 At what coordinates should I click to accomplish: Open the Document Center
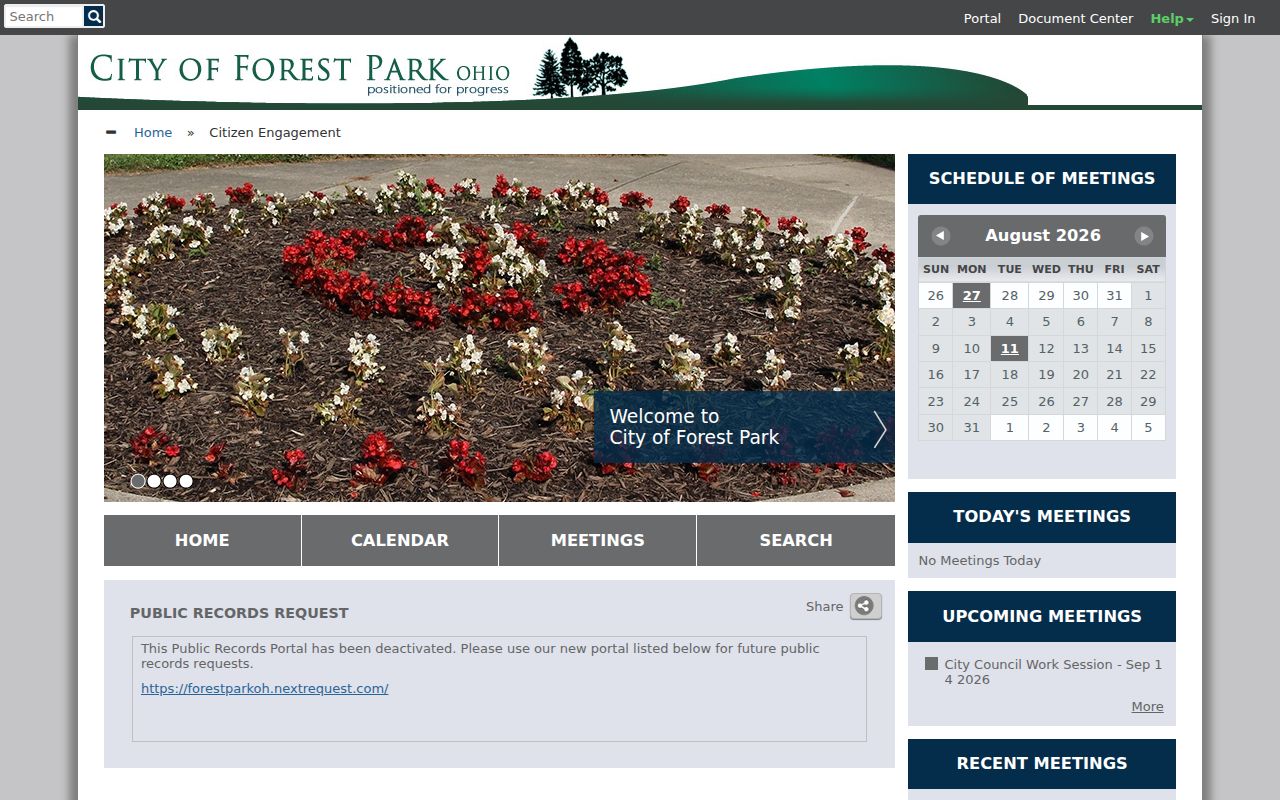coord(1076,18)
